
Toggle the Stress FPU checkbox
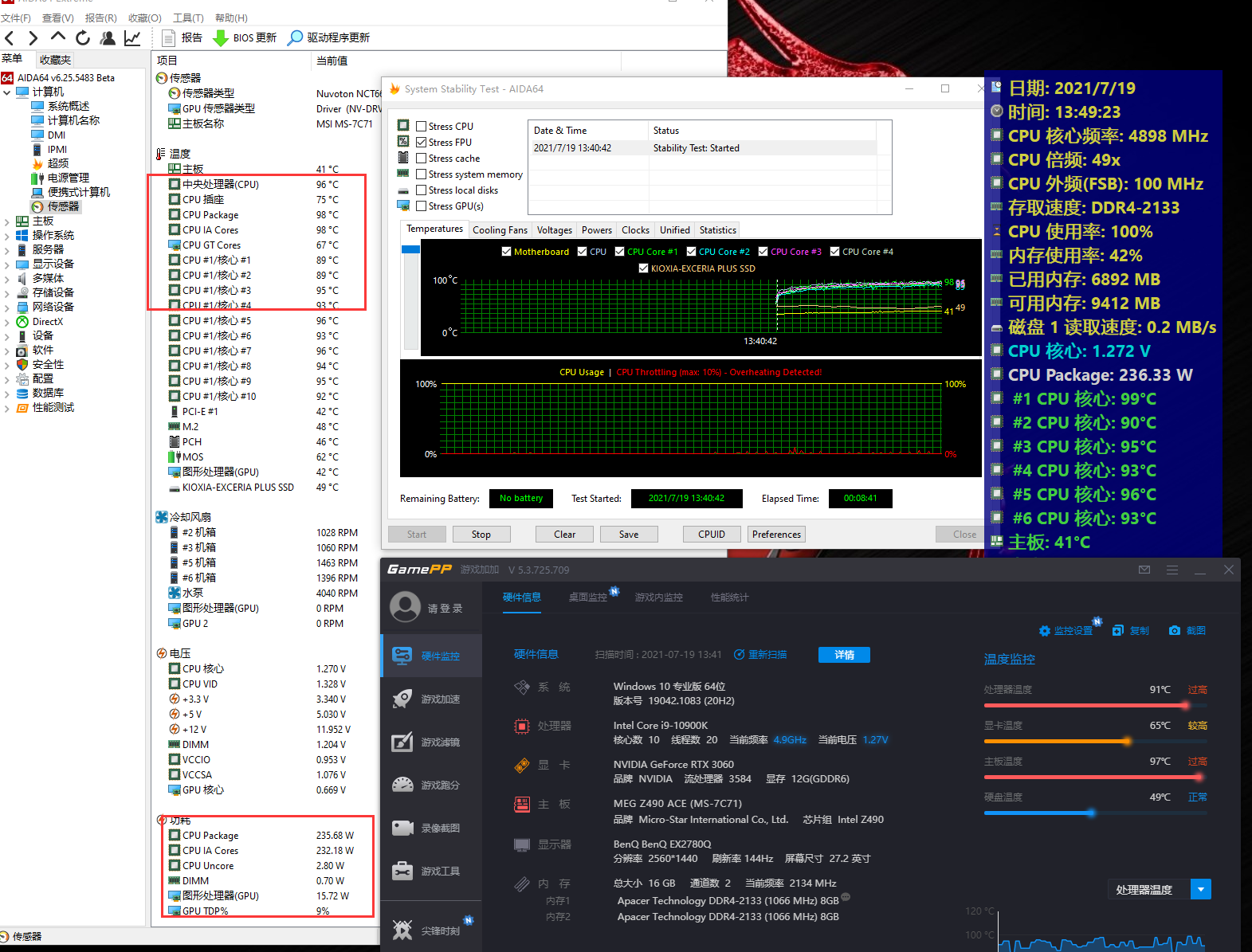click(421, 142)
